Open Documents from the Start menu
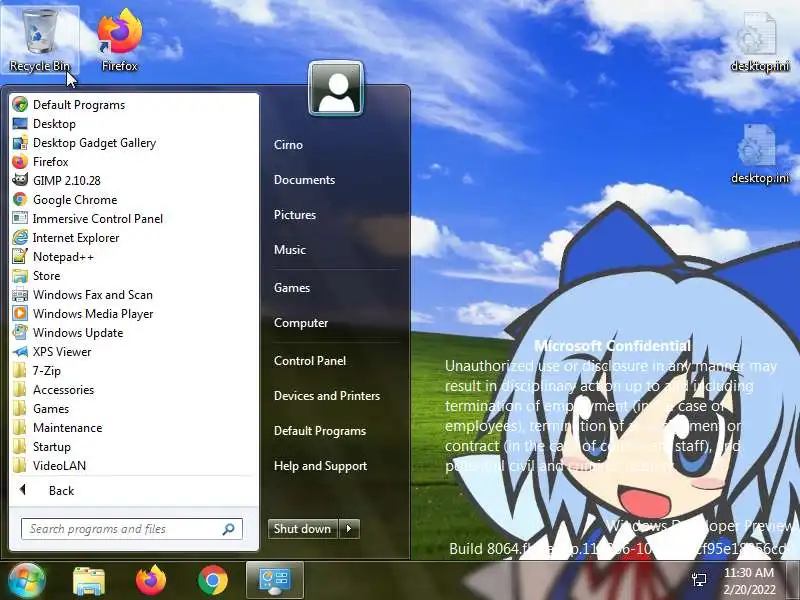 pos(305,180)
